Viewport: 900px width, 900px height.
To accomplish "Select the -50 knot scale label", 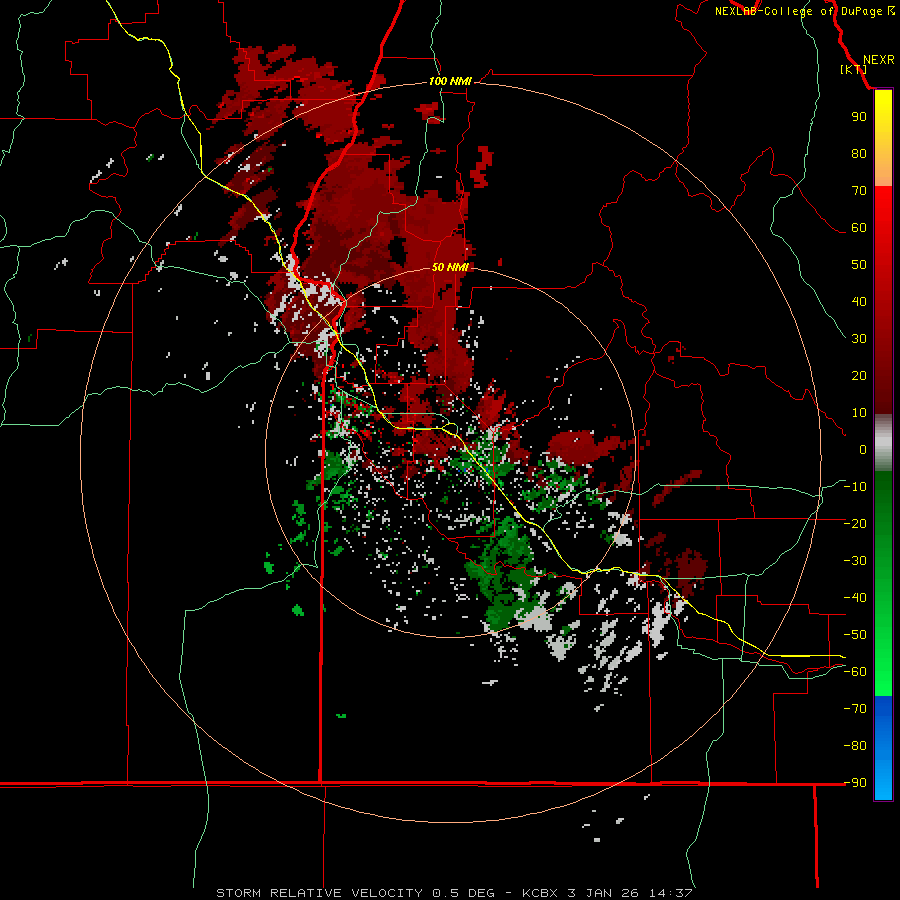I will click(x=855, y=635).
